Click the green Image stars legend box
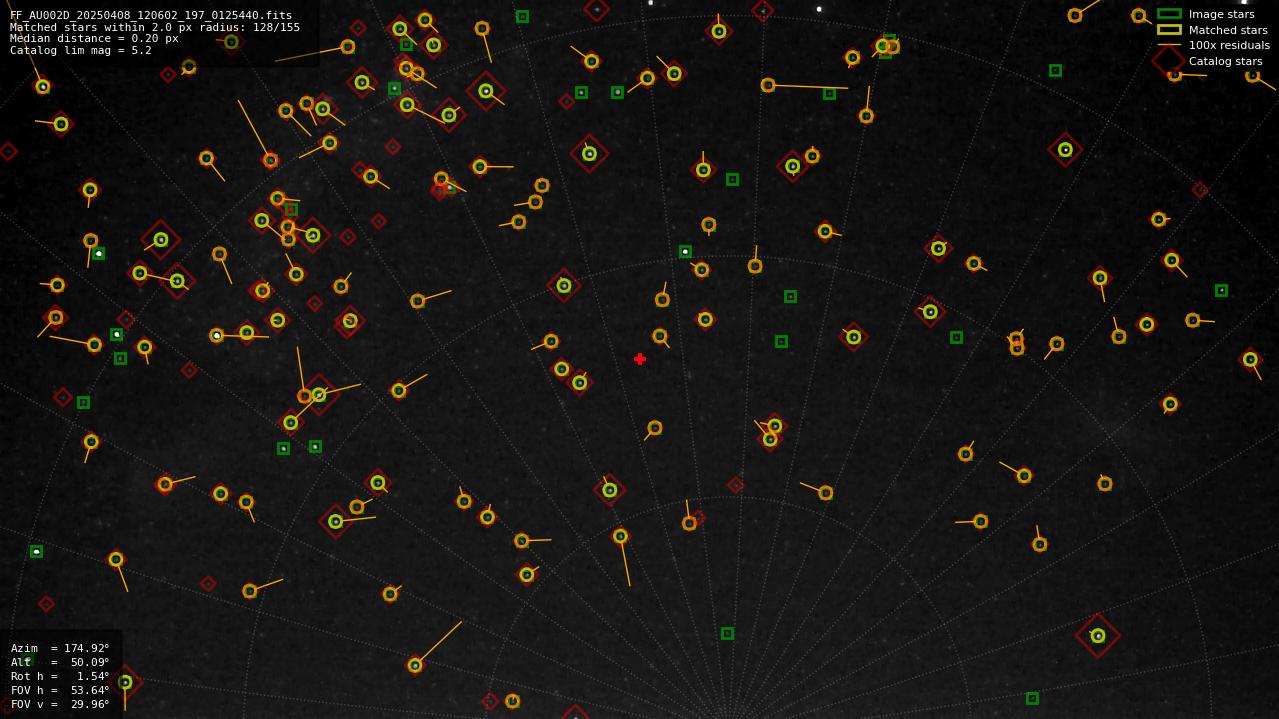The width and height of the screenshot is (1279, 719). (x=1169, y=14)
